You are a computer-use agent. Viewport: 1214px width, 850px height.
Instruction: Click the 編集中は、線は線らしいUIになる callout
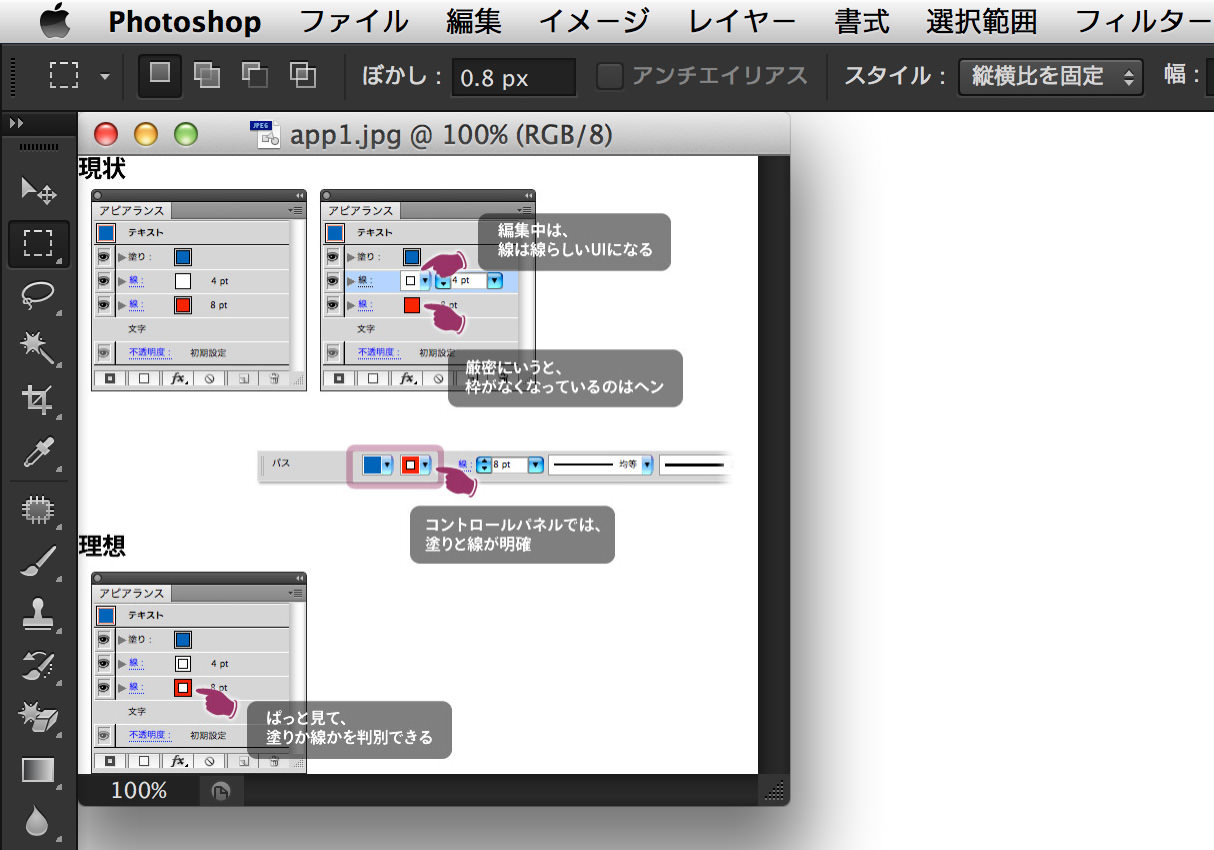pos(574,241)
